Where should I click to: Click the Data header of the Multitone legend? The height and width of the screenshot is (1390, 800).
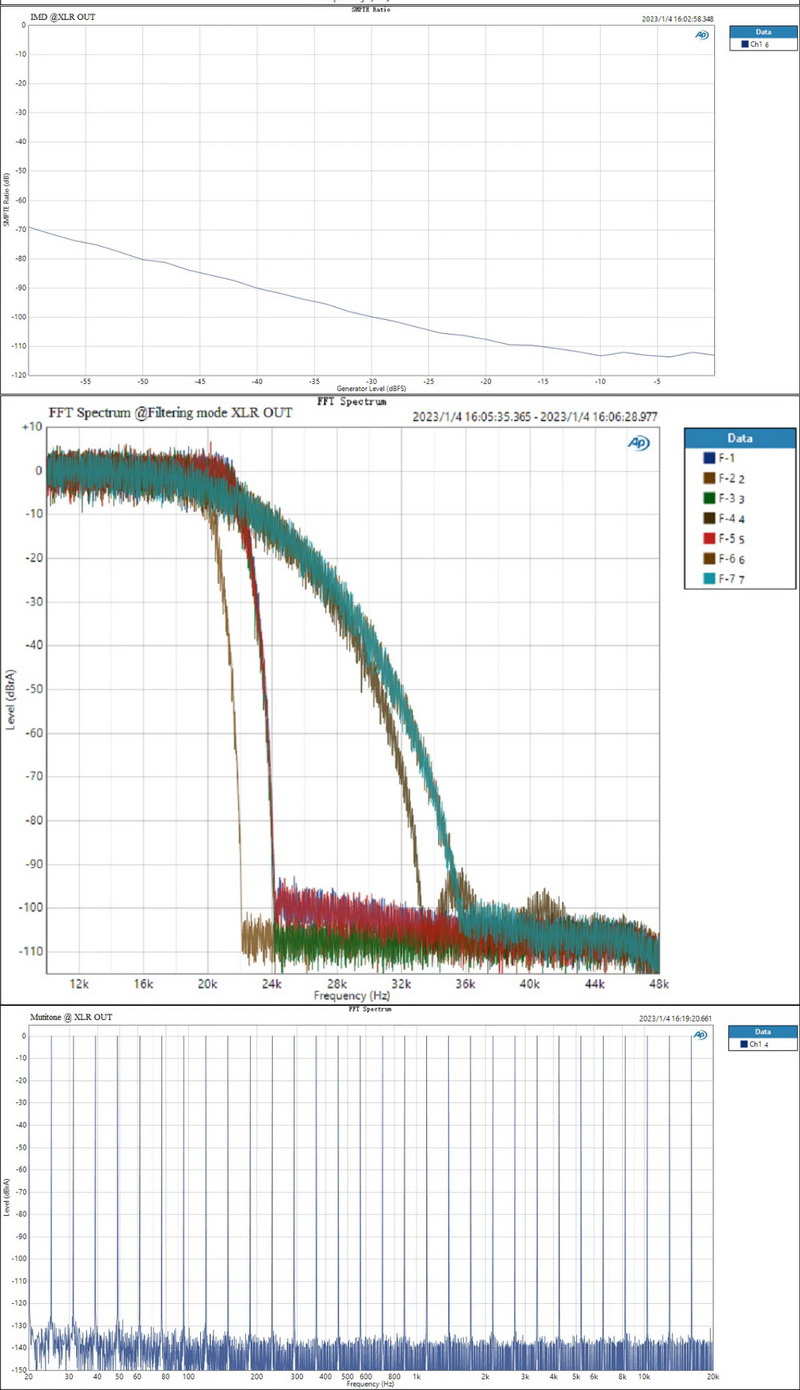coord(762,1031)
